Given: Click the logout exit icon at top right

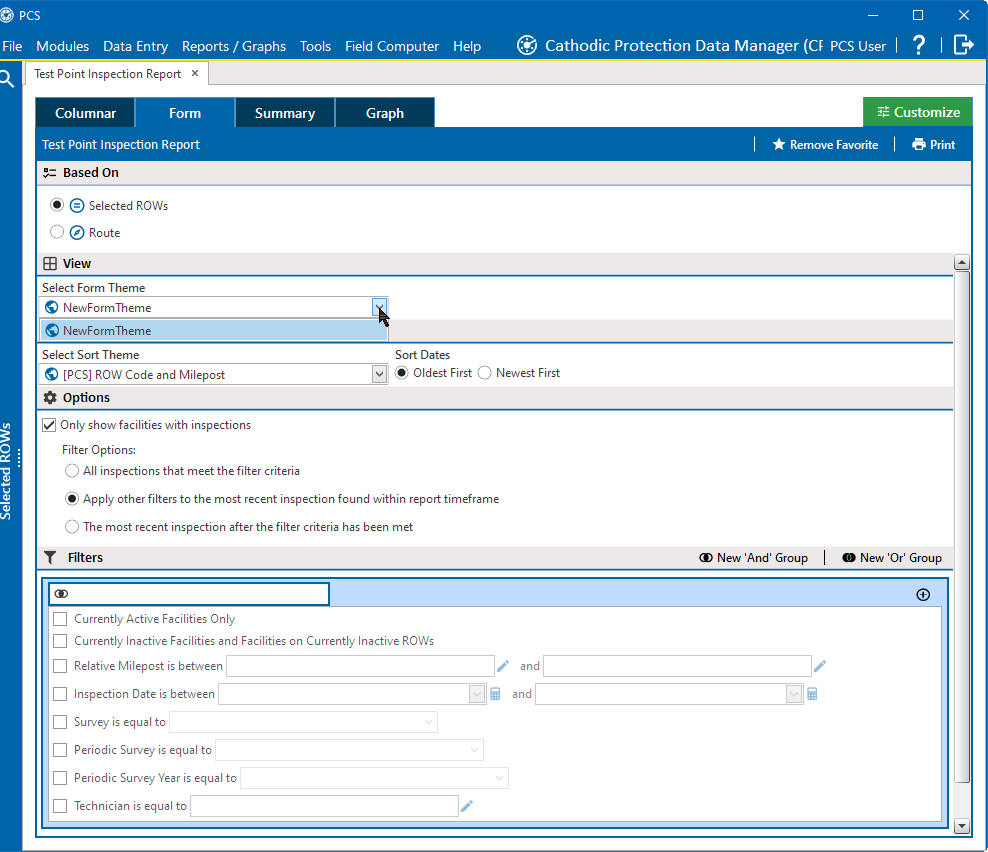Looking at the screenshot, I should pyautogui.click(x=962, y=45).
